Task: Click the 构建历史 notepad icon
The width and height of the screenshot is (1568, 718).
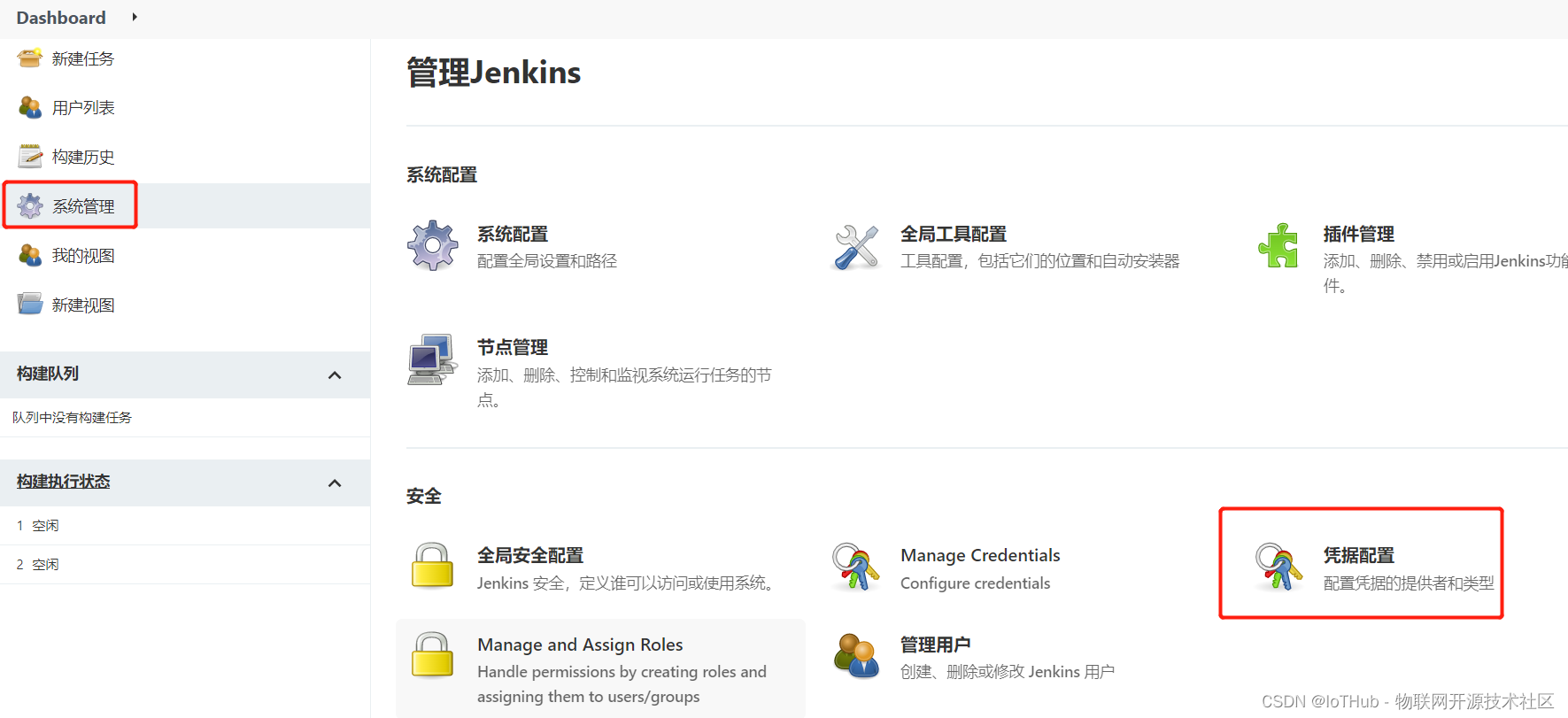Action: pos(29,157)
